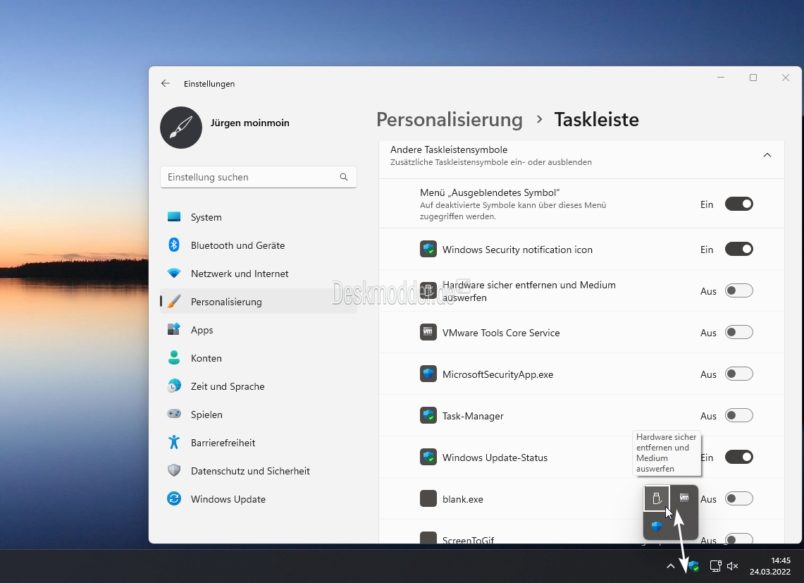Viewport: 804px width, 583px height.
Task: Click the Windows Security icon in the system tray
Action: pos(694,566)
